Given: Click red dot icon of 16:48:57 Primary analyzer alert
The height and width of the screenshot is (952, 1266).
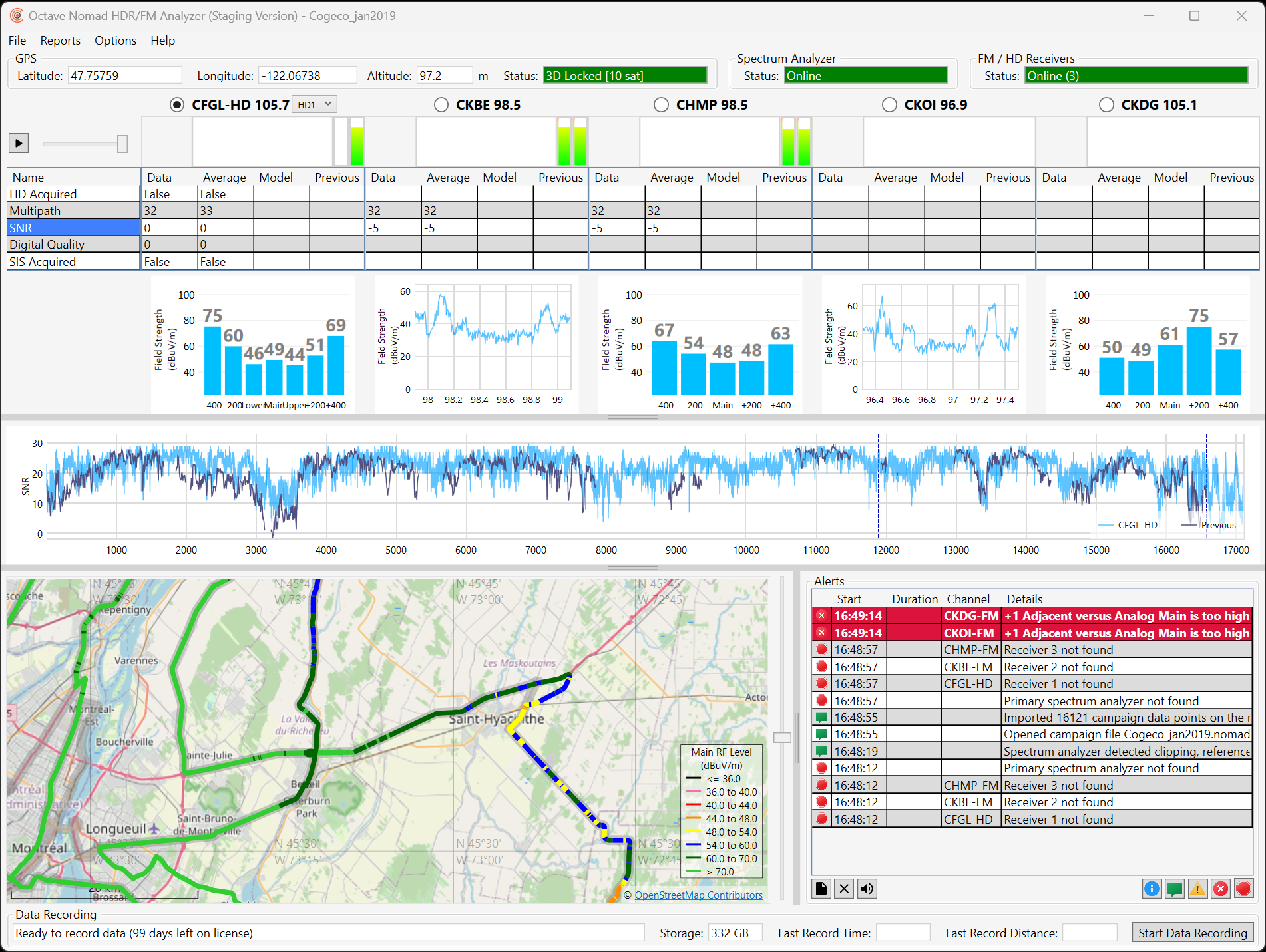Looking at the screenshot, I should [821, 701].
